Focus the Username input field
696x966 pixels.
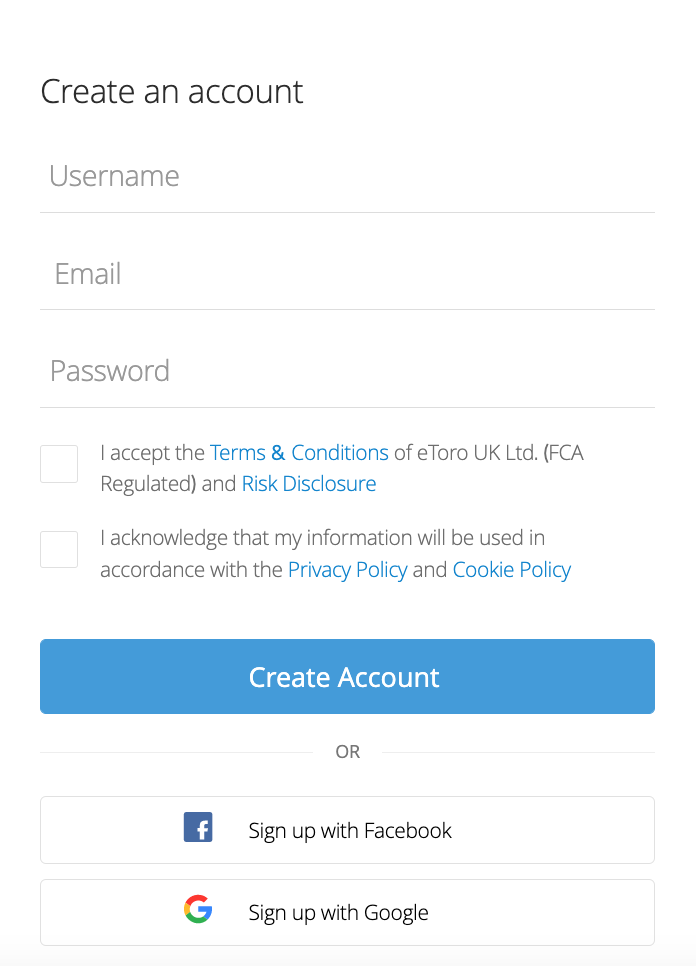coord(347,177)
